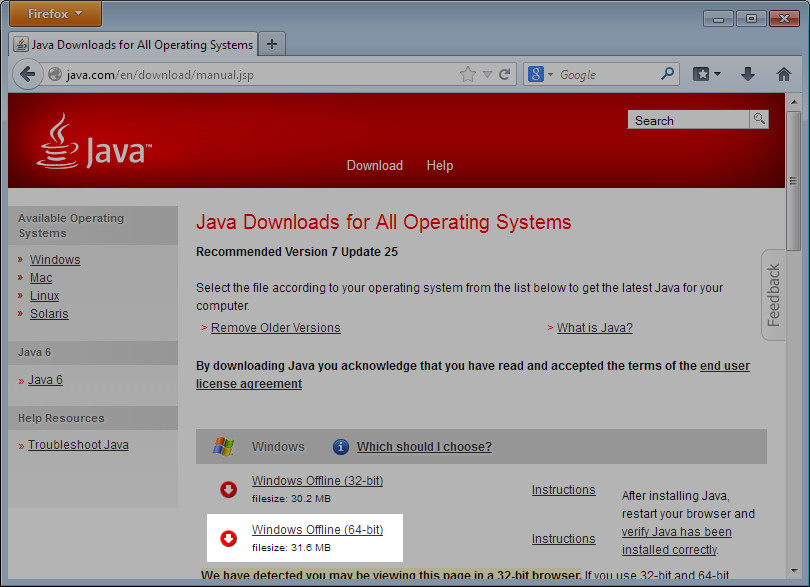Viewport: 810px width, 587px height.
Task: Open the Google search engine selector dropdown
Action: (x=550, y=74)
